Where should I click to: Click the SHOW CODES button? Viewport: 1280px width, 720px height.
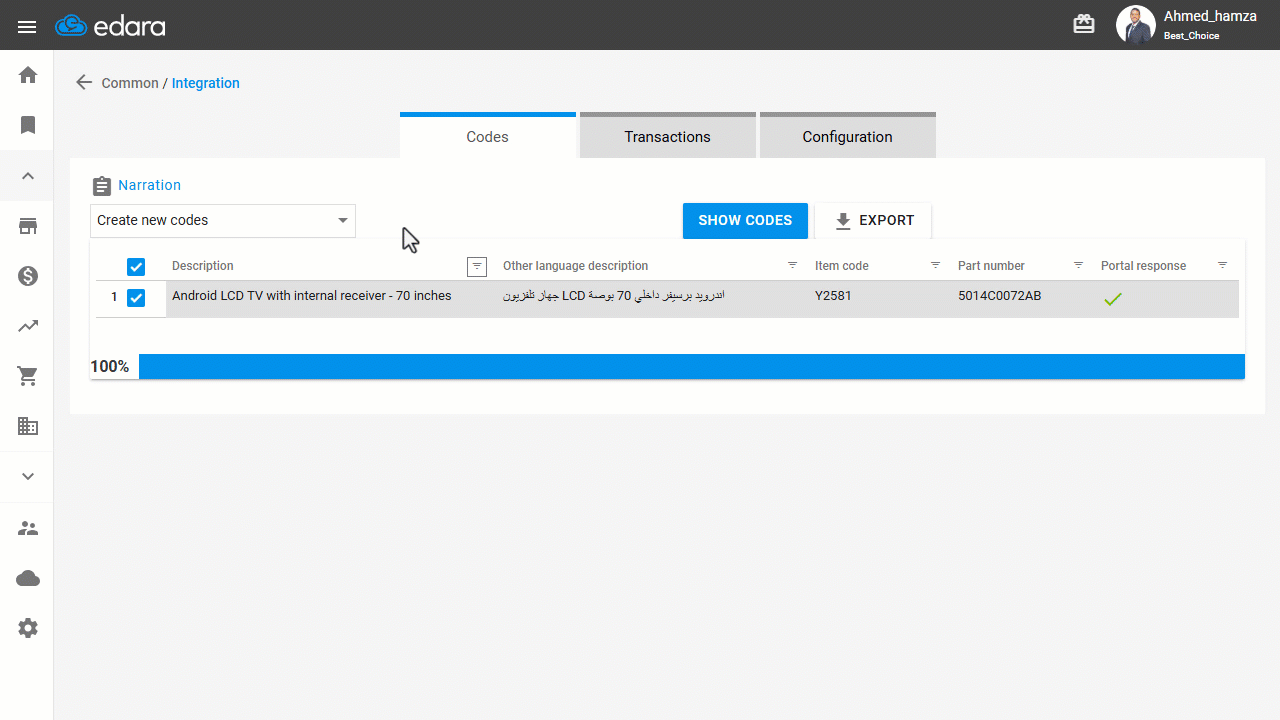745,221
